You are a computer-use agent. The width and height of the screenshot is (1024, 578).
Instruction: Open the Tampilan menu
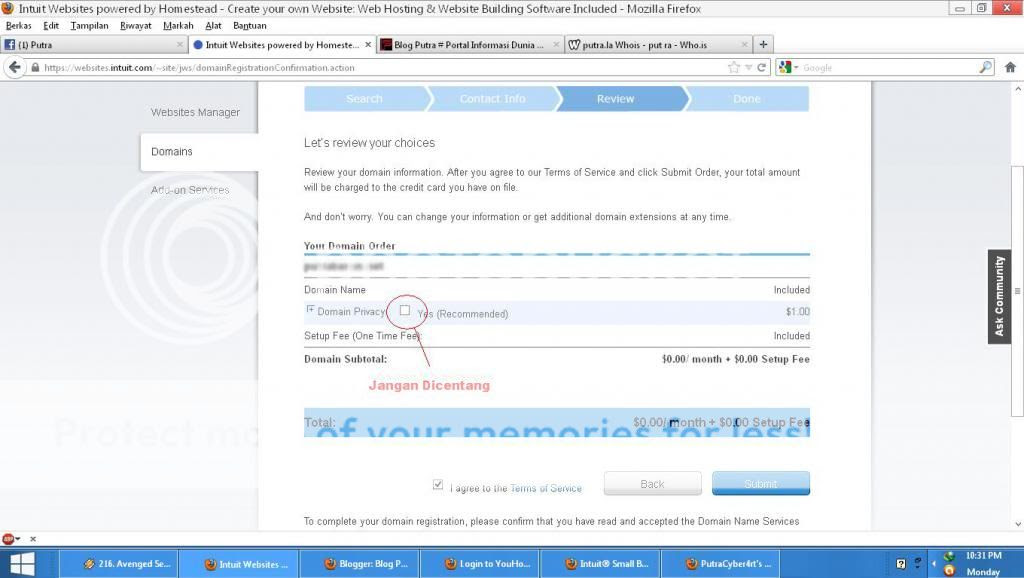point(89,25)
